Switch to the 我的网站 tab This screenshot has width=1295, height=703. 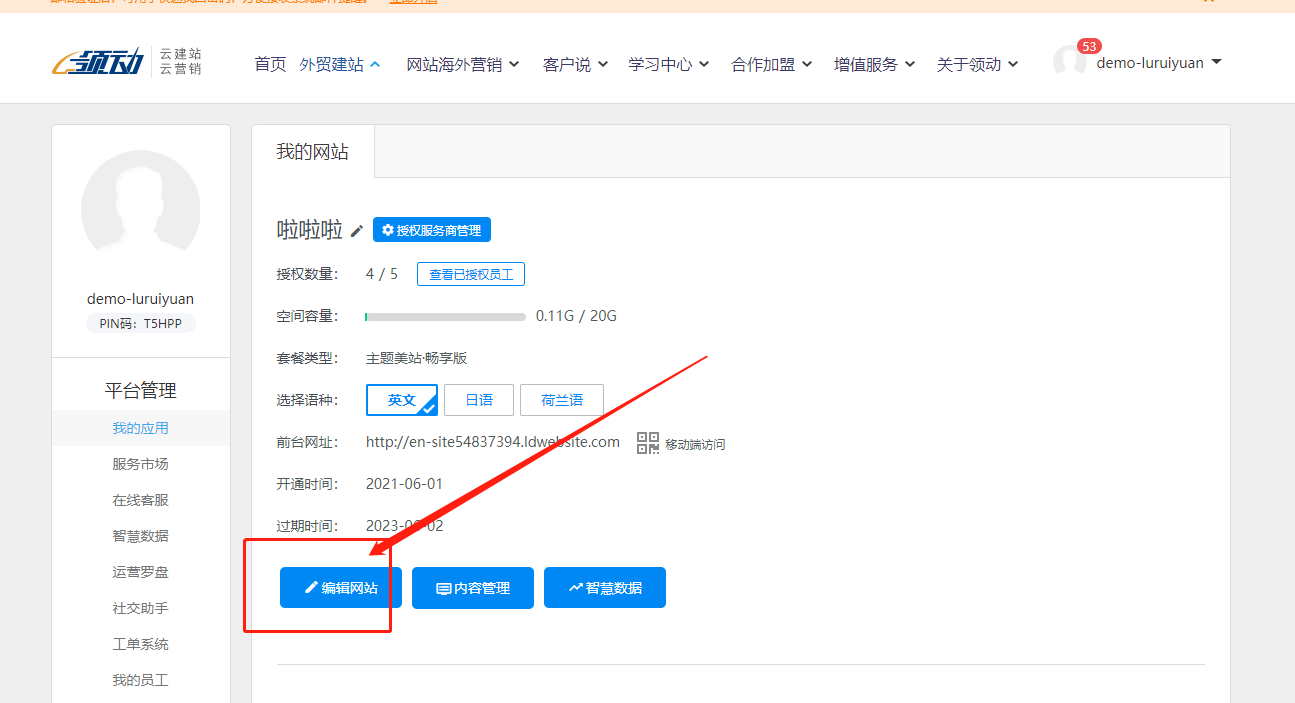tap(313, 152)
